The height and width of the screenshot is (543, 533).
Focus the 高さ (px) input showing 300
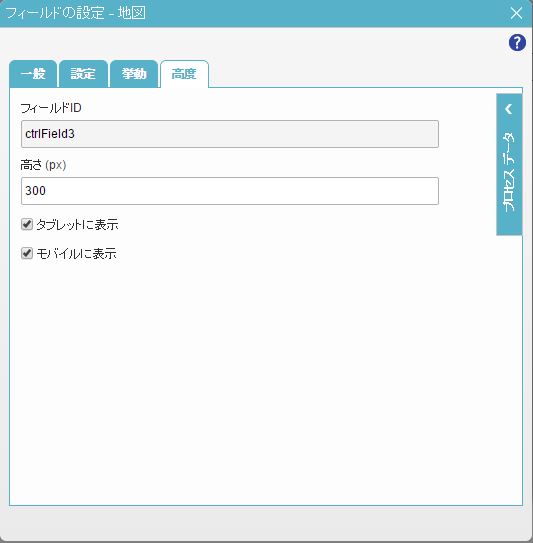point(230,191)
